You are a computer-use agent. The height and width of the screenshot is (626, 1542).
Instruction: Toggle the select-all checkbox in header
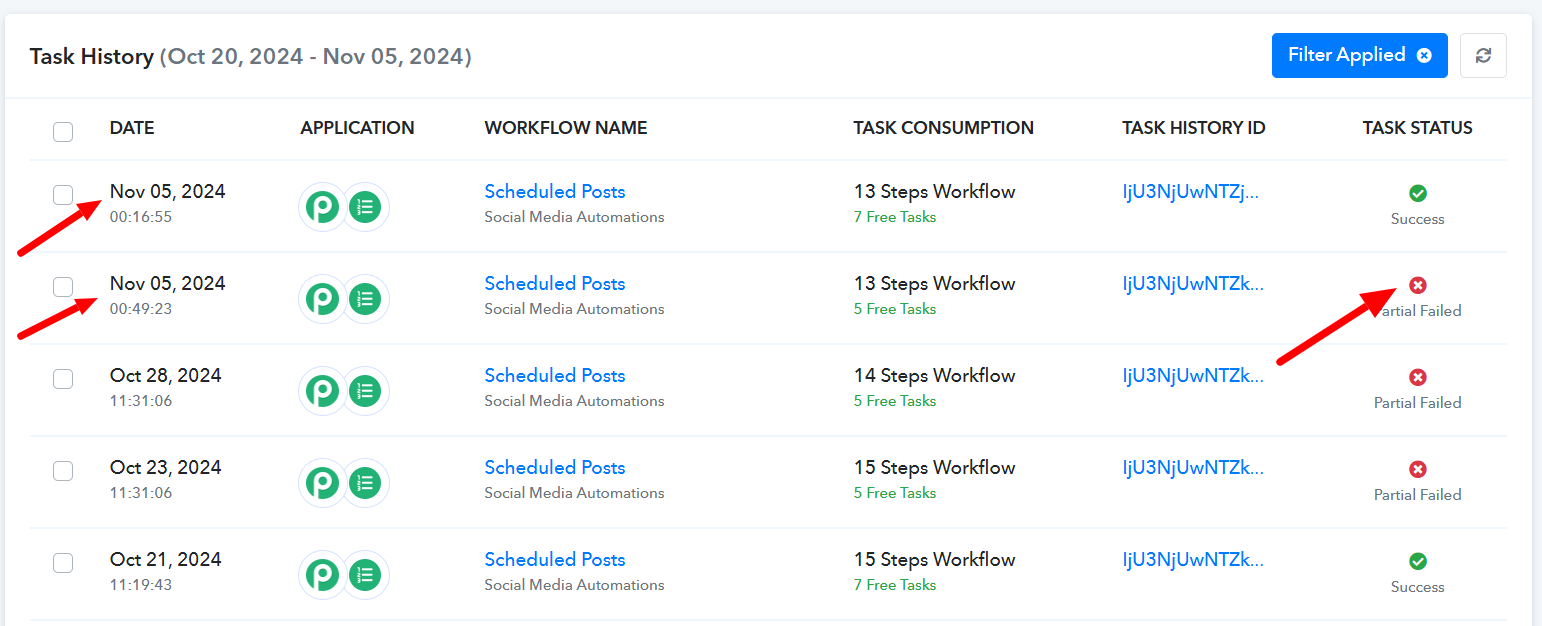point(63,131)
